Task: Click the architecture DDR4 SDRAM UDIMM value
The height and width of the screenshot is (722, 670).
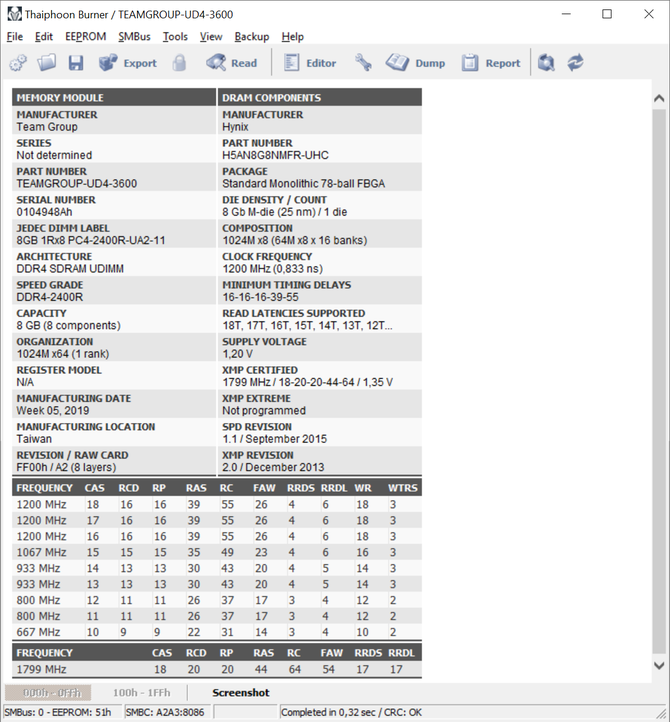Action: coord(70,268)
